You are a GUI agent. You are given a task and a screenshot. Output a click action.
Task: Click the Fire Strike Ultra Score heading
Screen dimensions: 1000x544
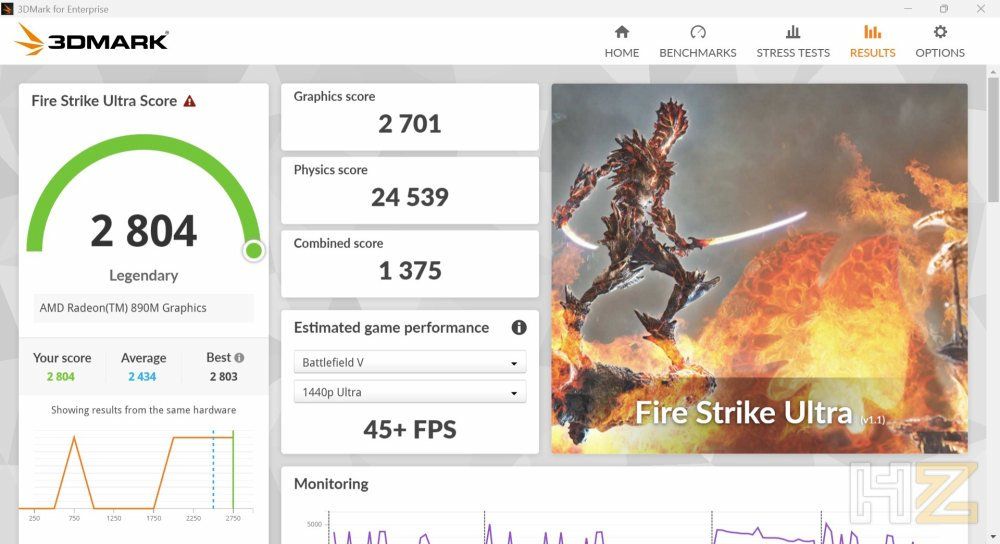coord(104,101)
